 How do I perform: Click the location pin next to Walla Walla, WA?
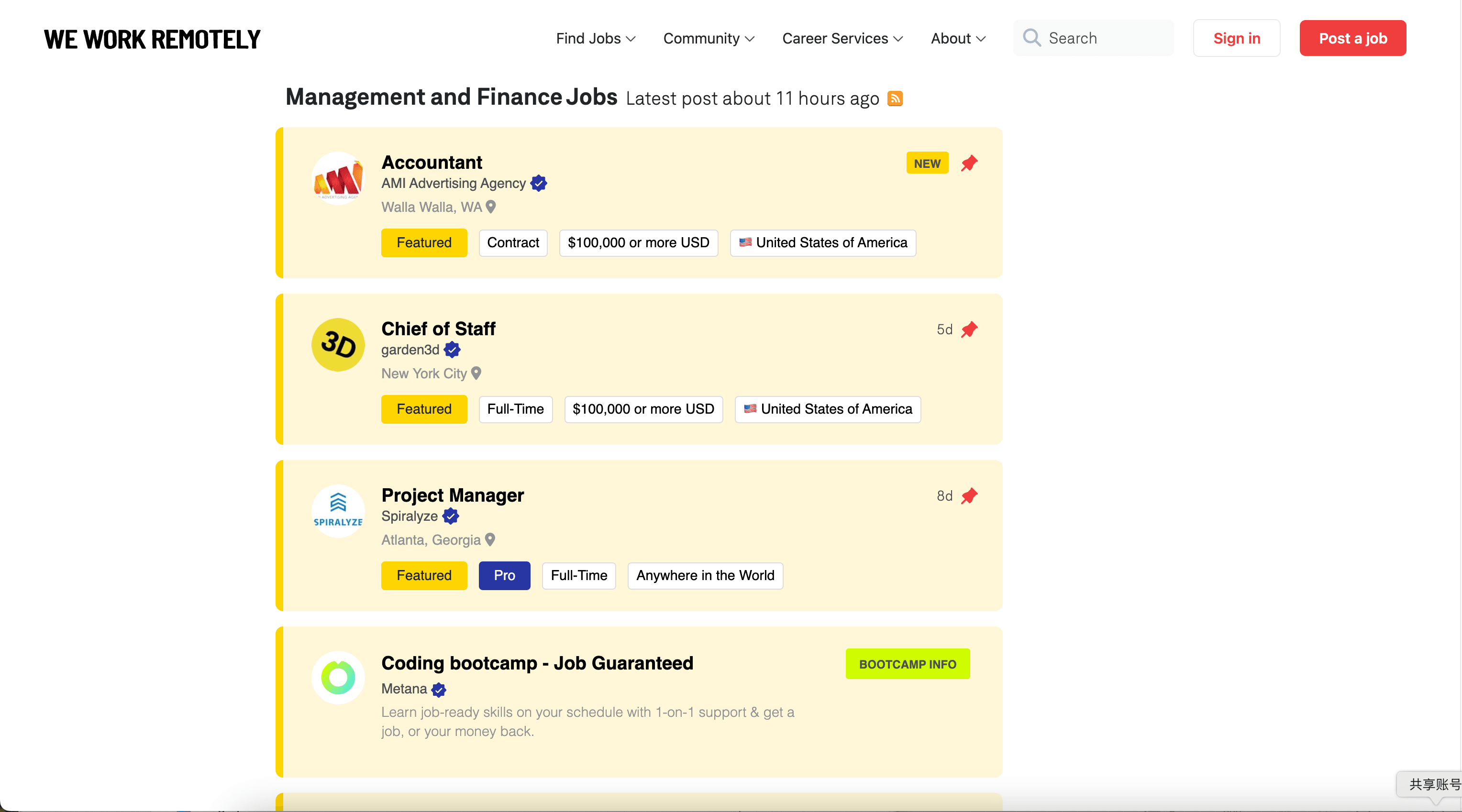[490, 207]
